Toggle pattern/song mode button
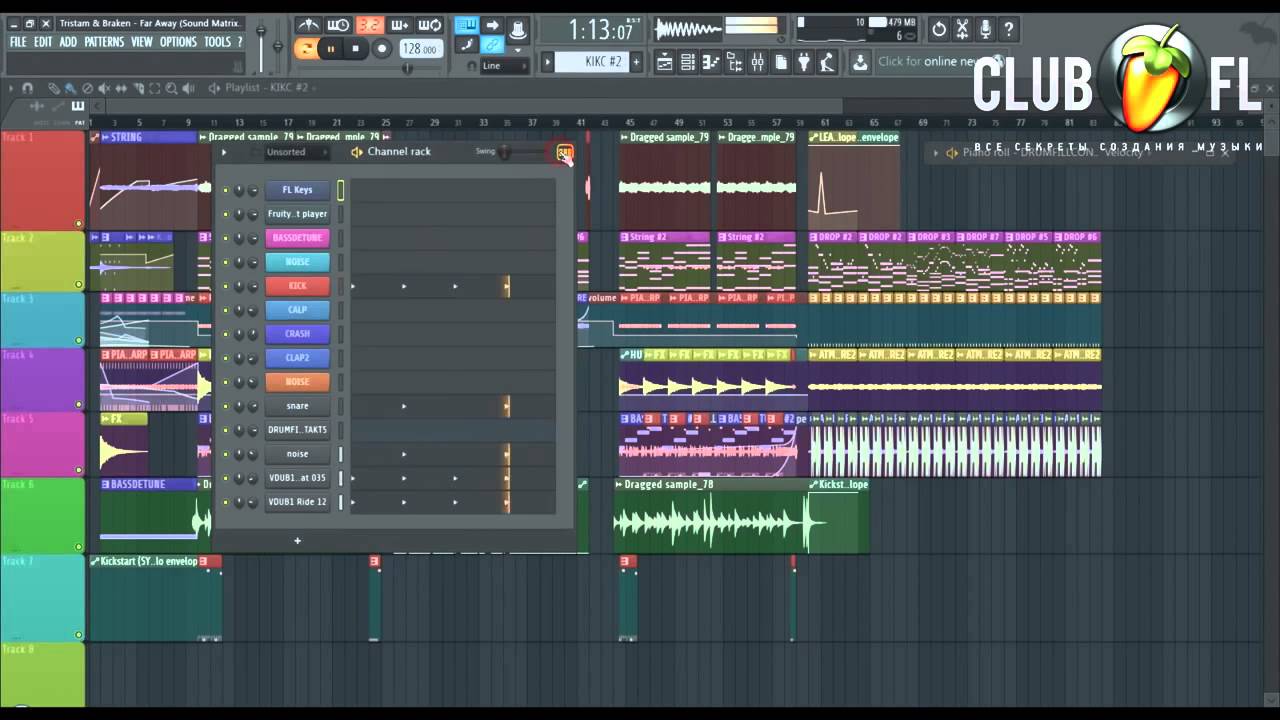This screenshot has height=720, width=1280. coord(304,49)
